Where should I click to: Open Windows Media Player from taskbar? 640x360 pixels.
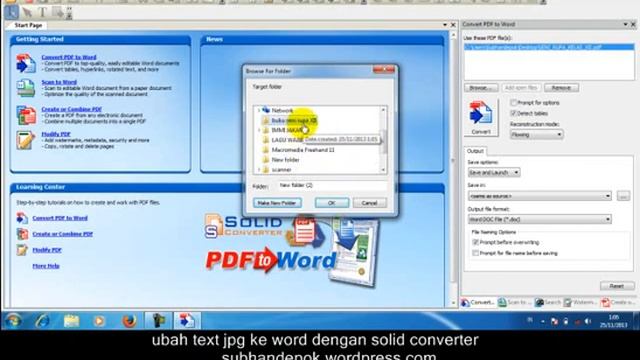click(x=99, y=321)
